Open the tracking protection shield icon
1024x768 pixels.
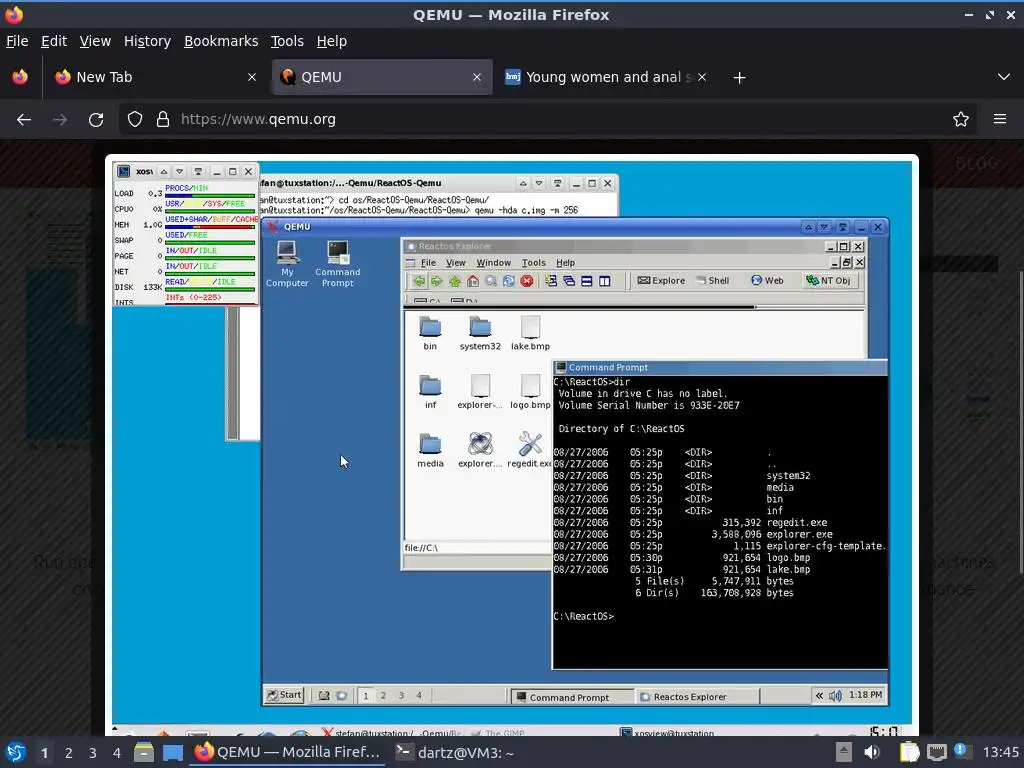click(135, 120)
